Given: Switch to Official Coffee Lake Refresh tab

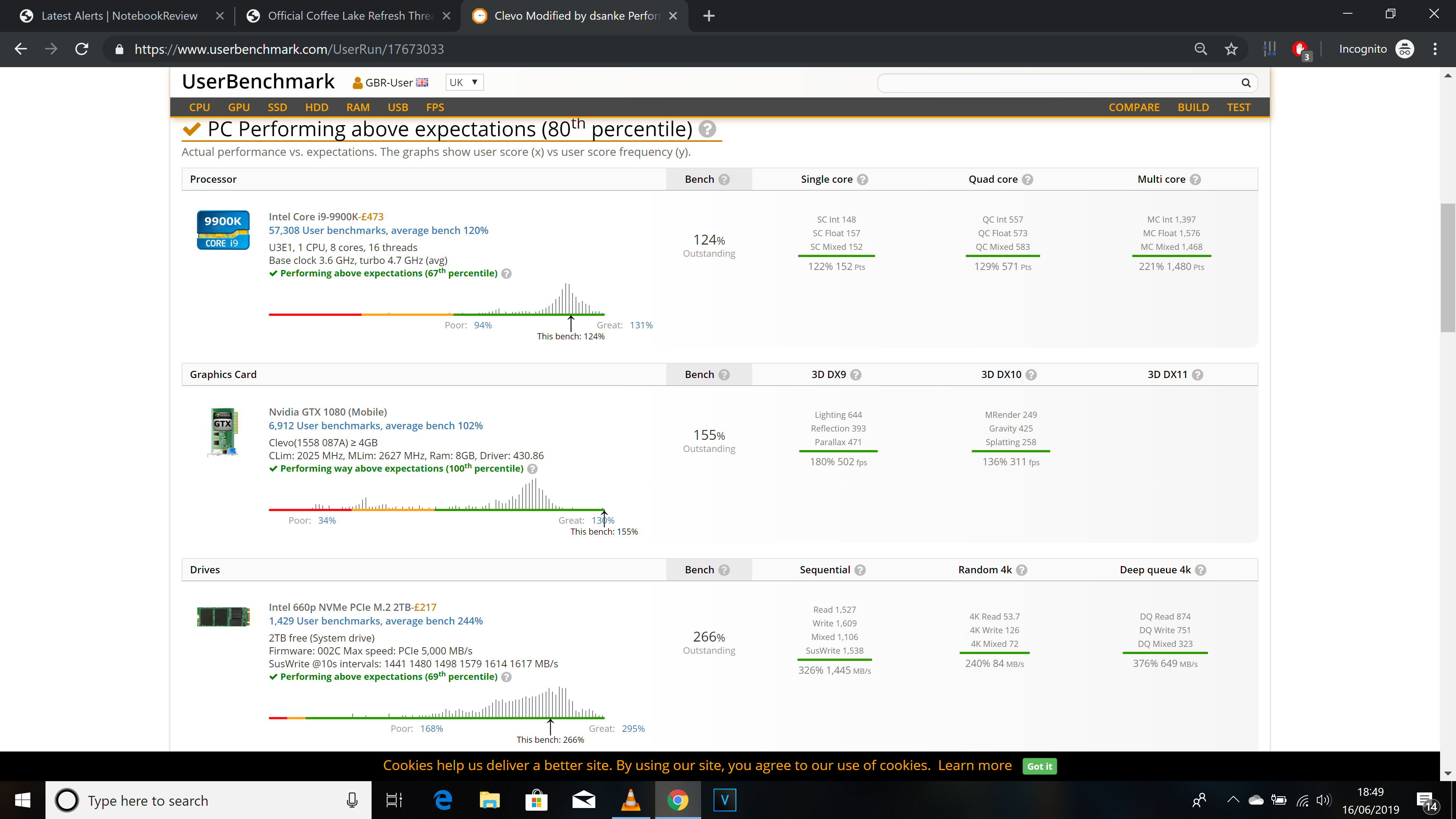Looking at the screenshot, I should 349,16.
